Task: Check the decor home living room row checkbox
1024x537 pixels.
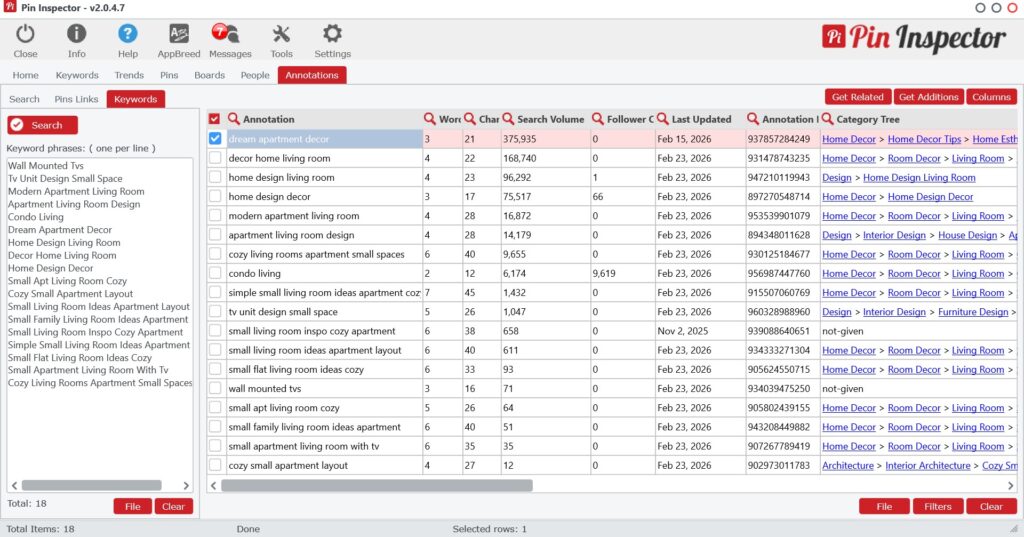Action: (215, 158)
